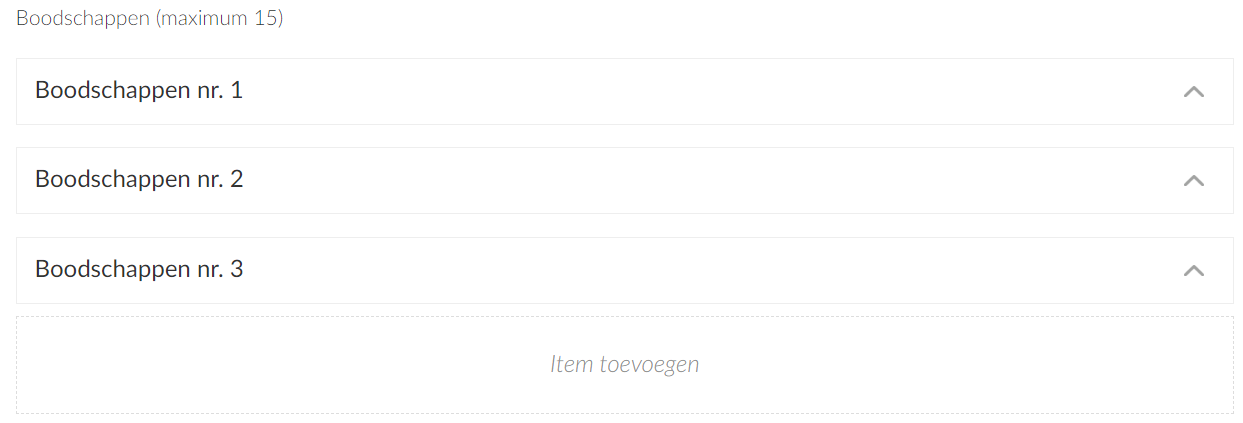Toggle the up-arrow icon on Boodschappen nr. 3

(1193, 271)
